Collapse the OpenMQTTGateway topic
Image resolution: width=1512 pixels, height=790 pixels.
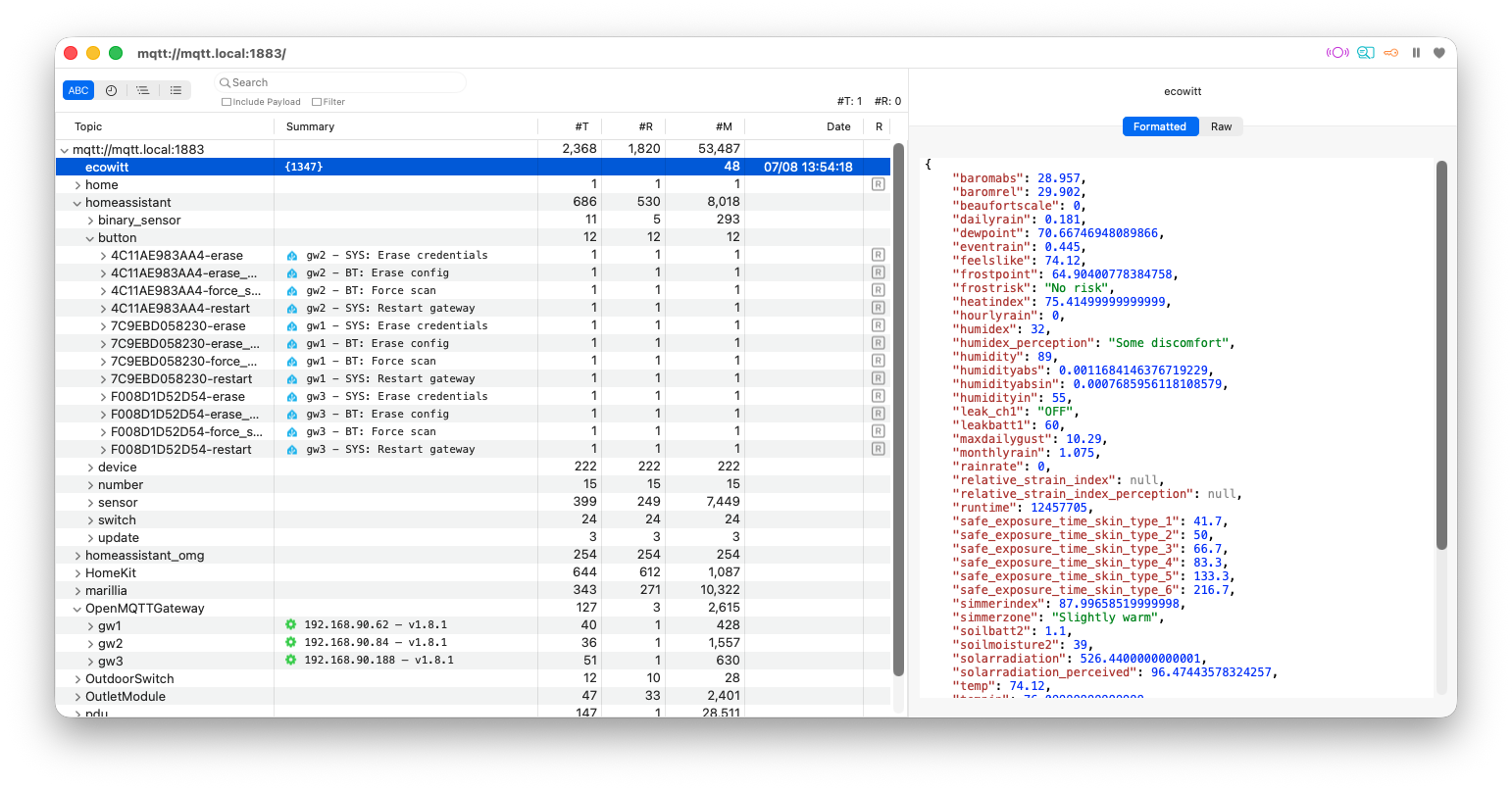[x=77, y=609]
